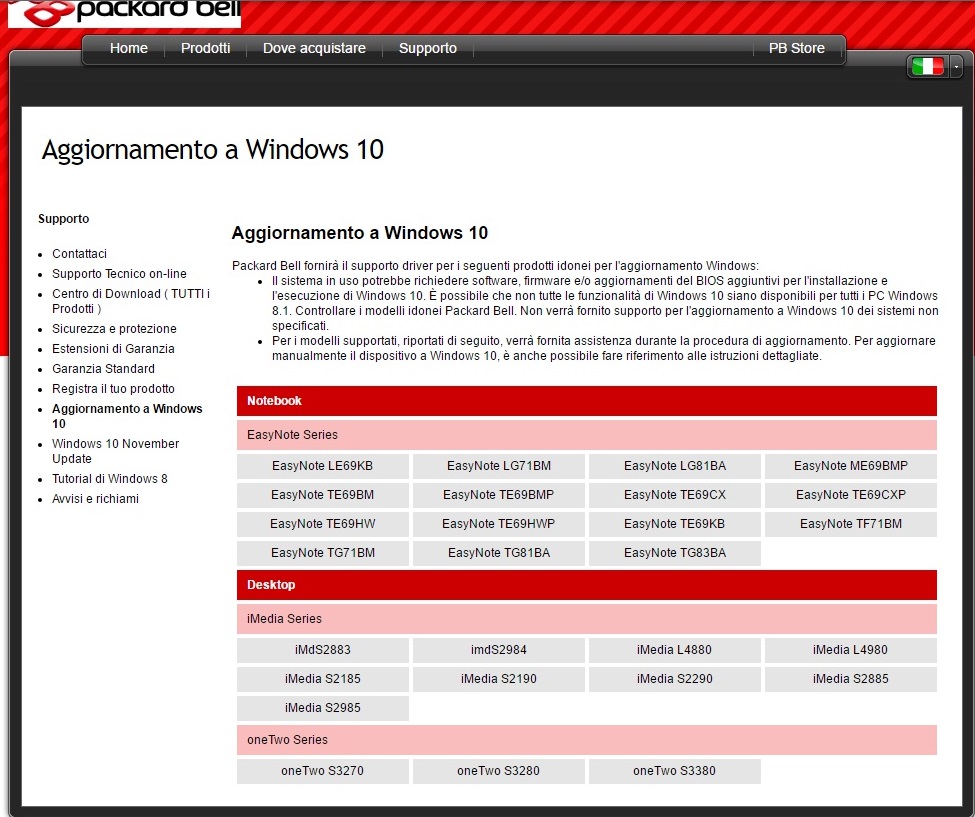Click the Packard Bell logo
This screenshot has width=975, height=817.
124,12
